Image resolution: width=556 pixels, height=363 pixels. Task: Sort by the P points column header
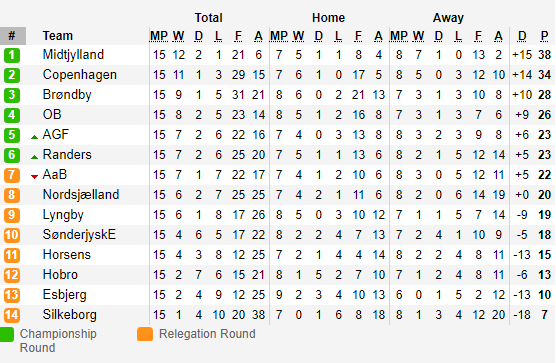[545, 36]
